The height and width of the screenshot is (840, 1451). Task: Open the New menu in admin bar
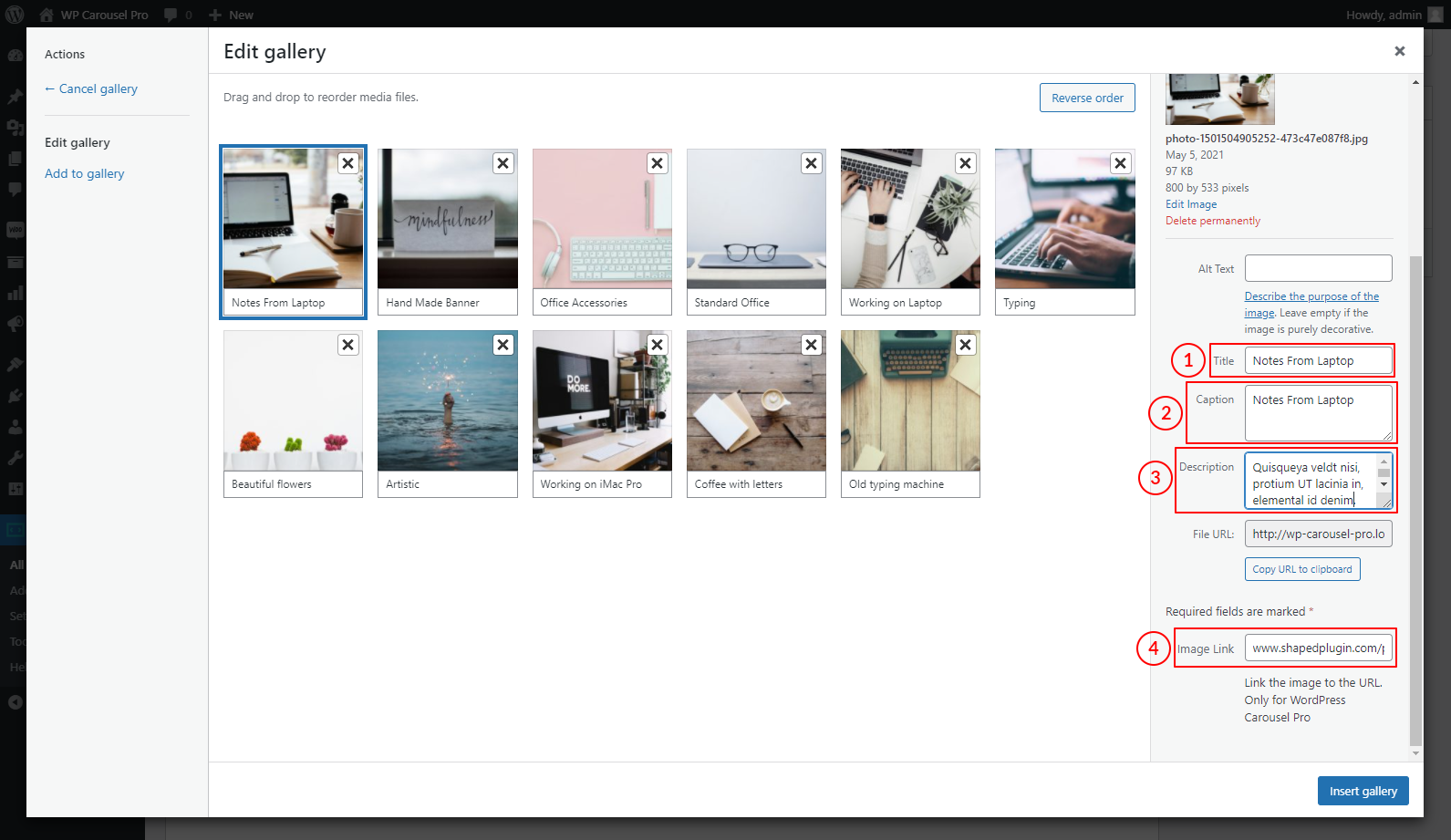click(x=232, y=15)
